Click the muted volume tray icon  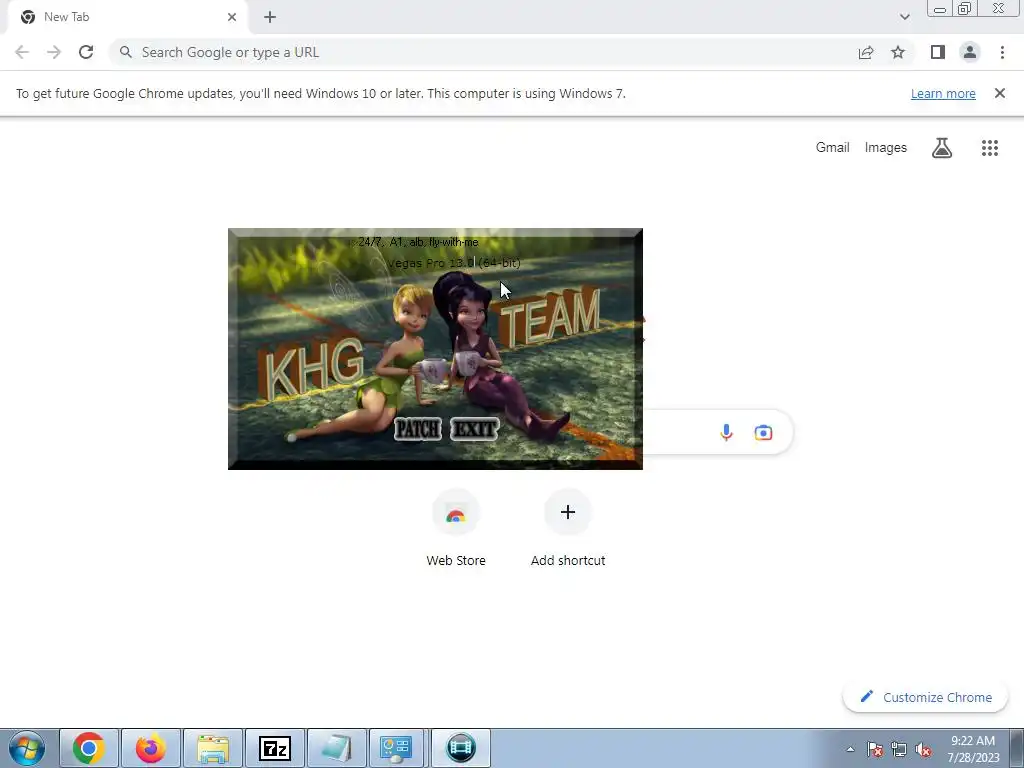point(923,749)
